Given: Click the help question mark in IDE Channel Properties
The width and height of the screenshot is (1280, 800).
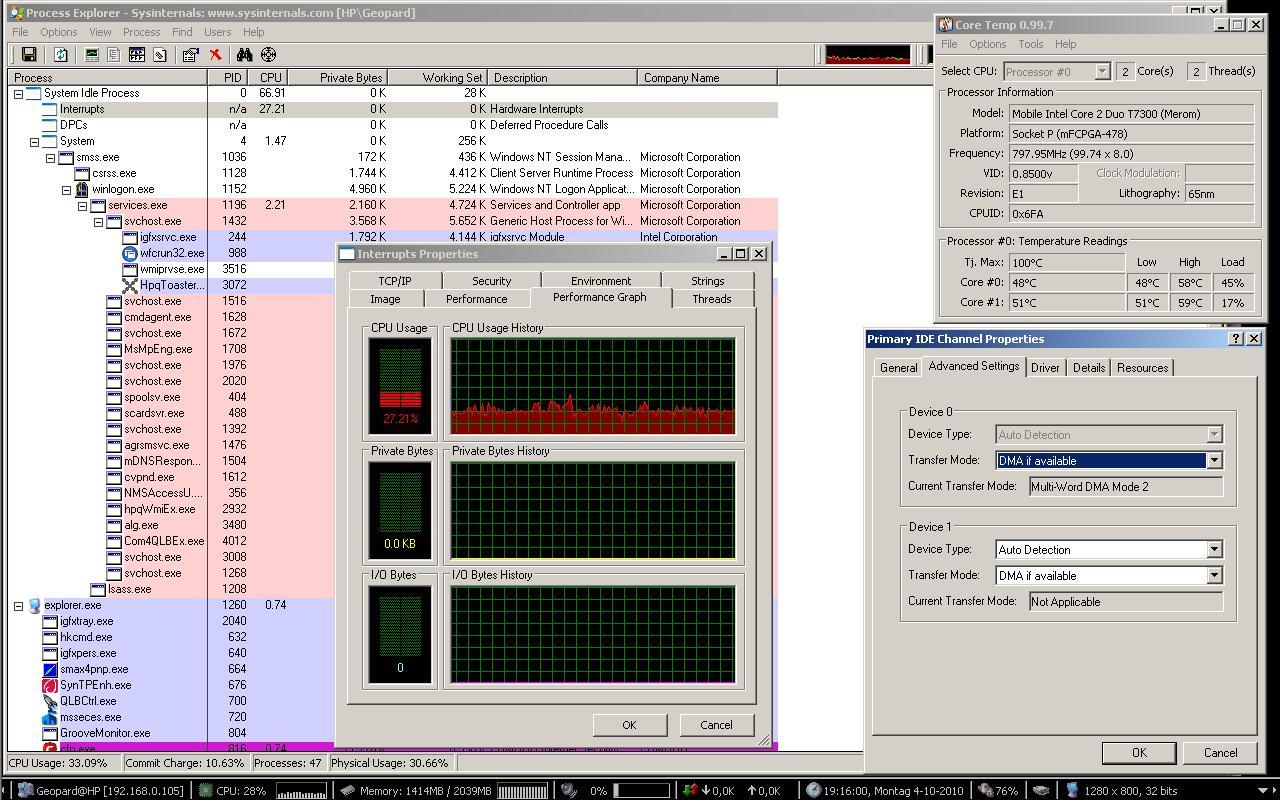Looking at the screenshot, I should point(1236,339).
